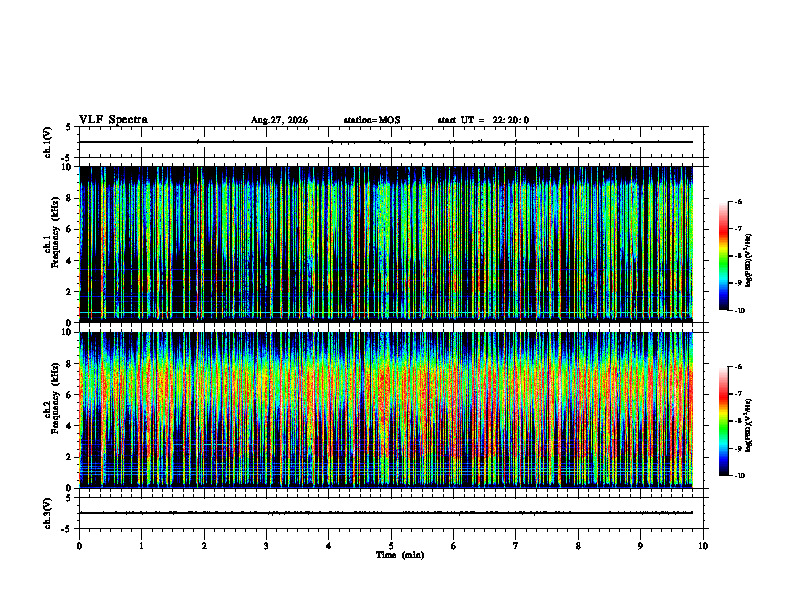
Task: Click the 0 minute tick label on time axis
Action: [x=79, y=546]
